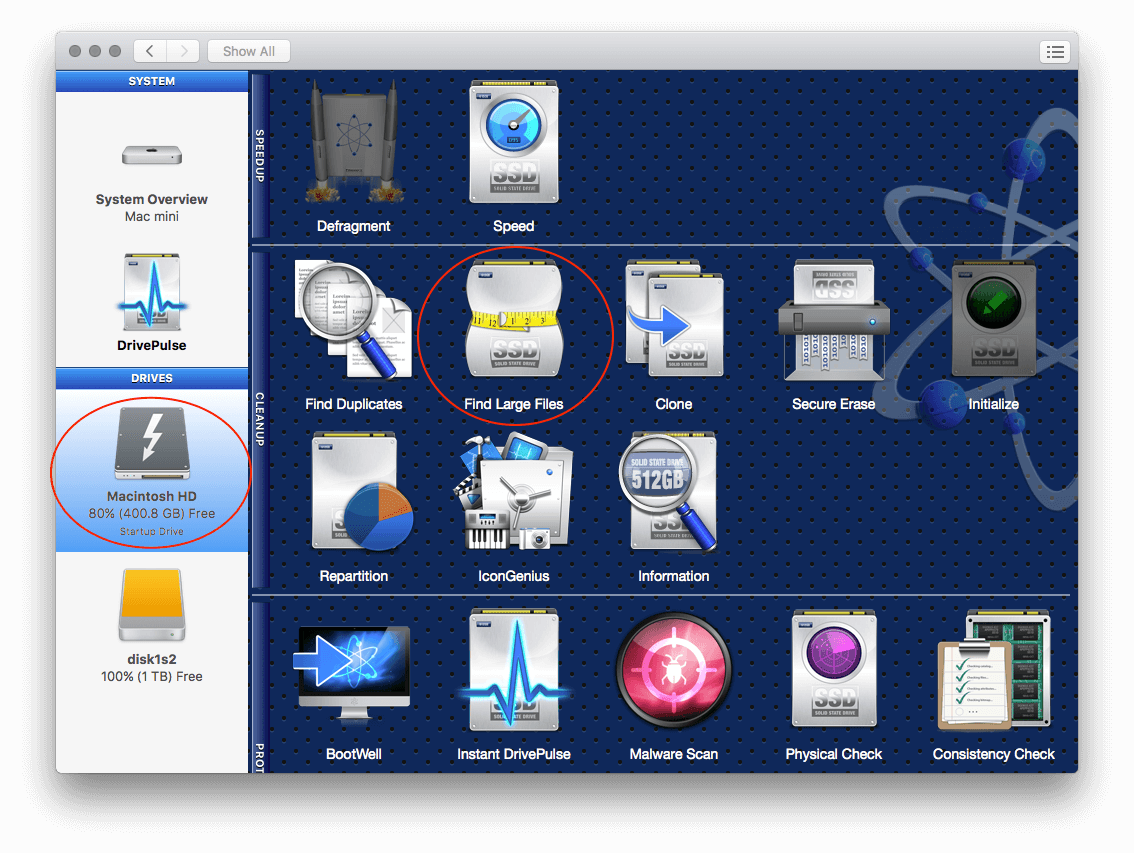1134x853 pixels.
Task: Go back with the navigation arrow
Action: 149,51
